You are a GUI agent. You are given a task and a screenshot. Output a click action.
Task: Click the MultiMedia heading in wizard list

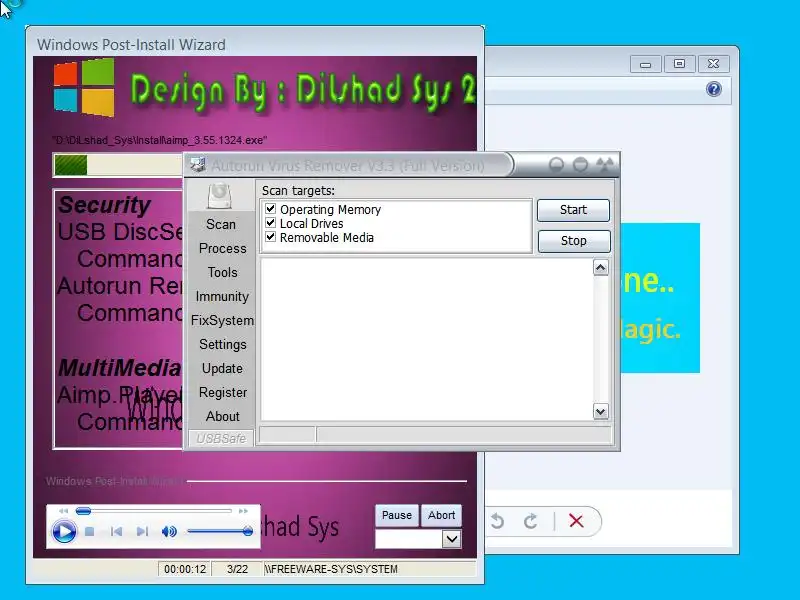pyautogui.click(x=119, y=368)
